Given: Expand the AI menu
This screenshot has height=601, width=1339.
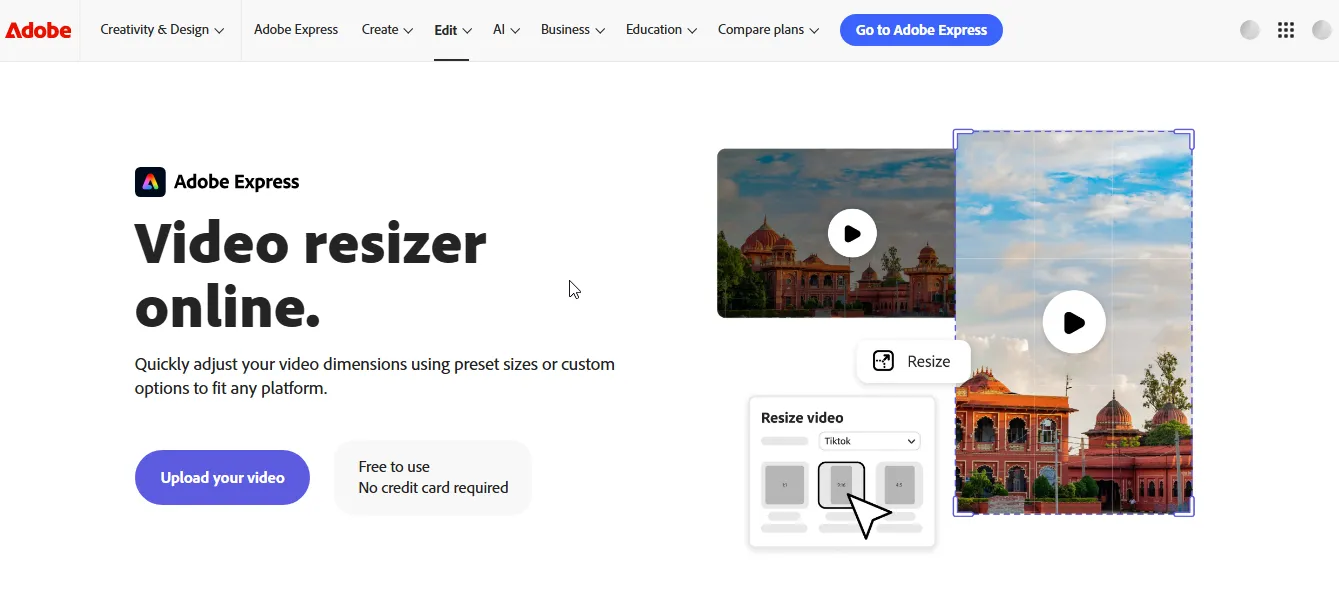Looking at the screenshot, I should coord(506,30).
